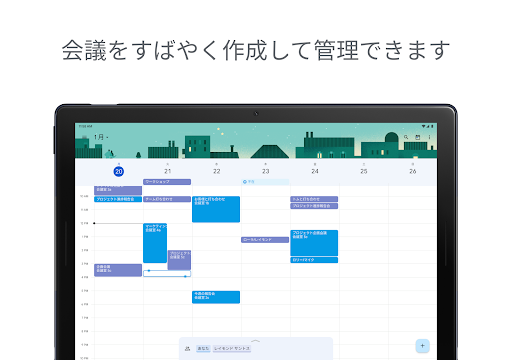The image size is (512, 360).
Task: Select date 22 in week header
Action: [x=217, y=171]
